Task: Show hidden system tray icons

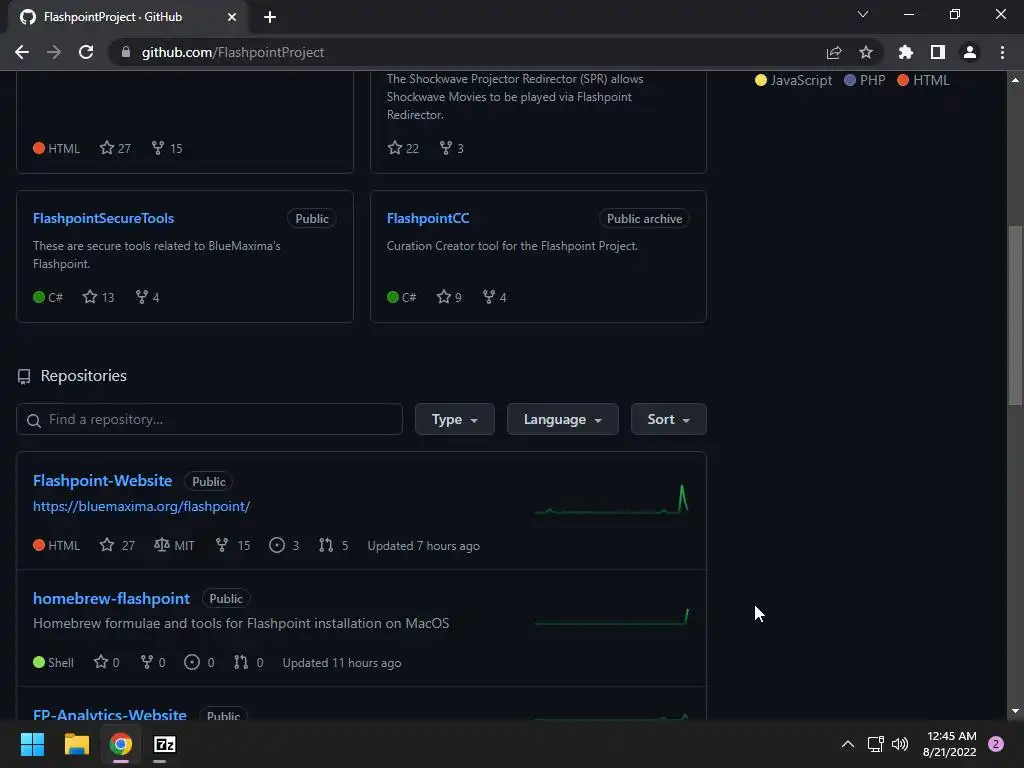Action: click(x=848, y=744)
